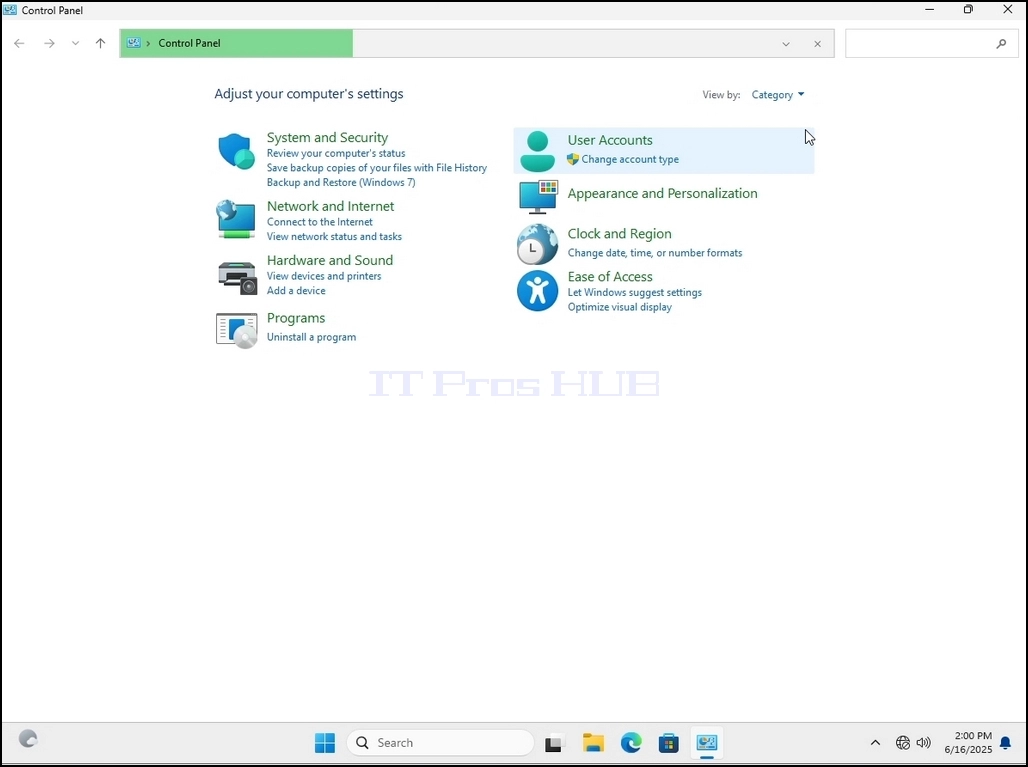
Task: Click the Clock and Region heading
Action: [x=620, y=234]
